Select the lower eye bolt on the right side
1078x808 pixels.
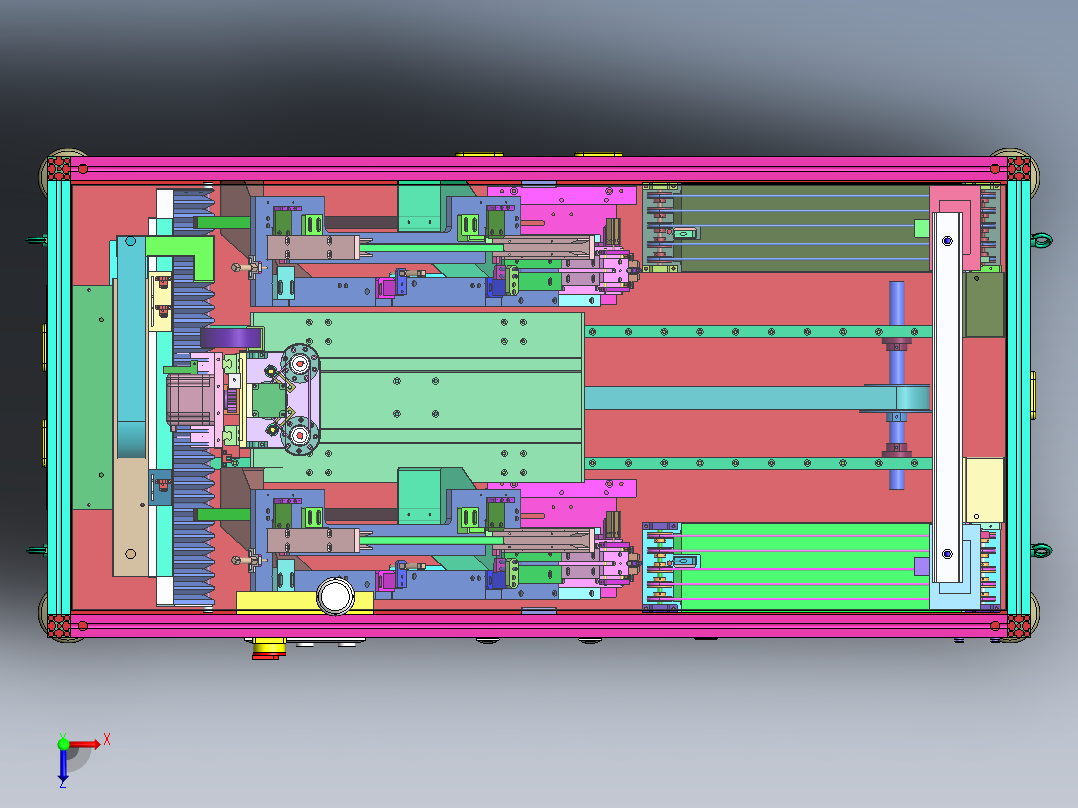(1041, 550)
